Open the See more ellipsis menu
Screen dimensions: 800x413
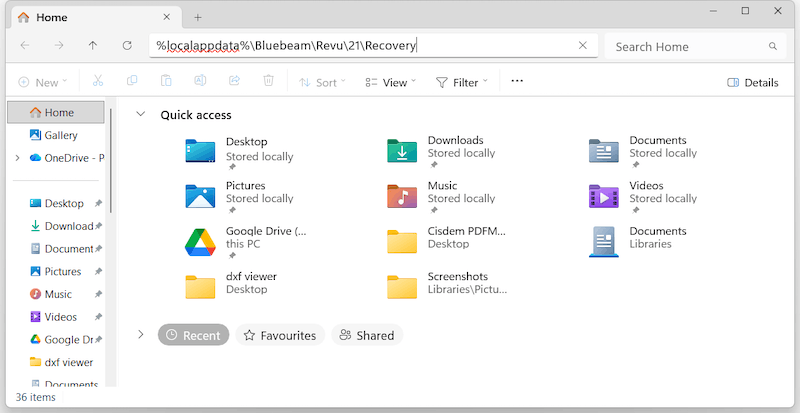point(517,81)
